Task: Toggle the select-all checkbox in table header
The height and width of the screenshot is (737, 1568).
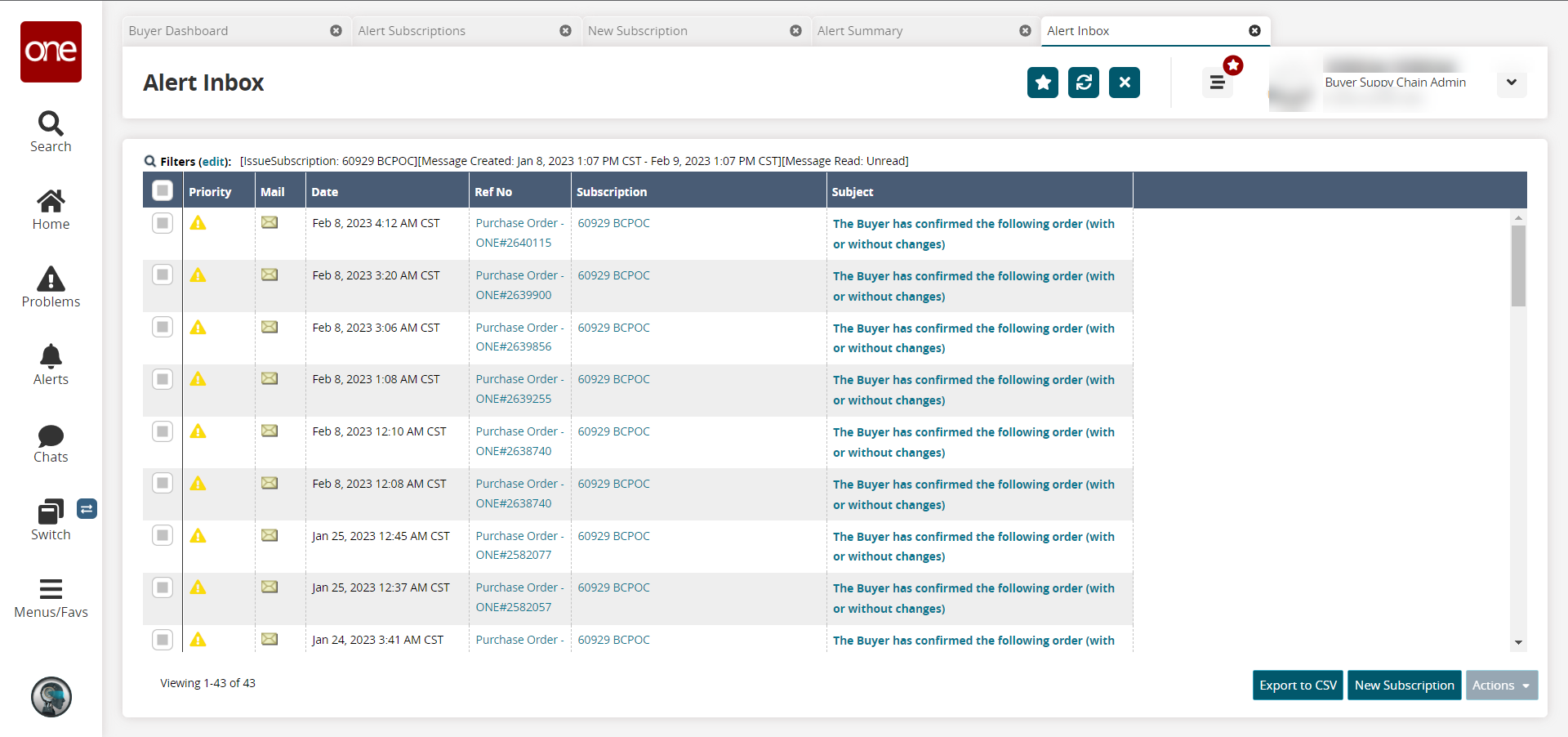Action: tap(163, 190)
